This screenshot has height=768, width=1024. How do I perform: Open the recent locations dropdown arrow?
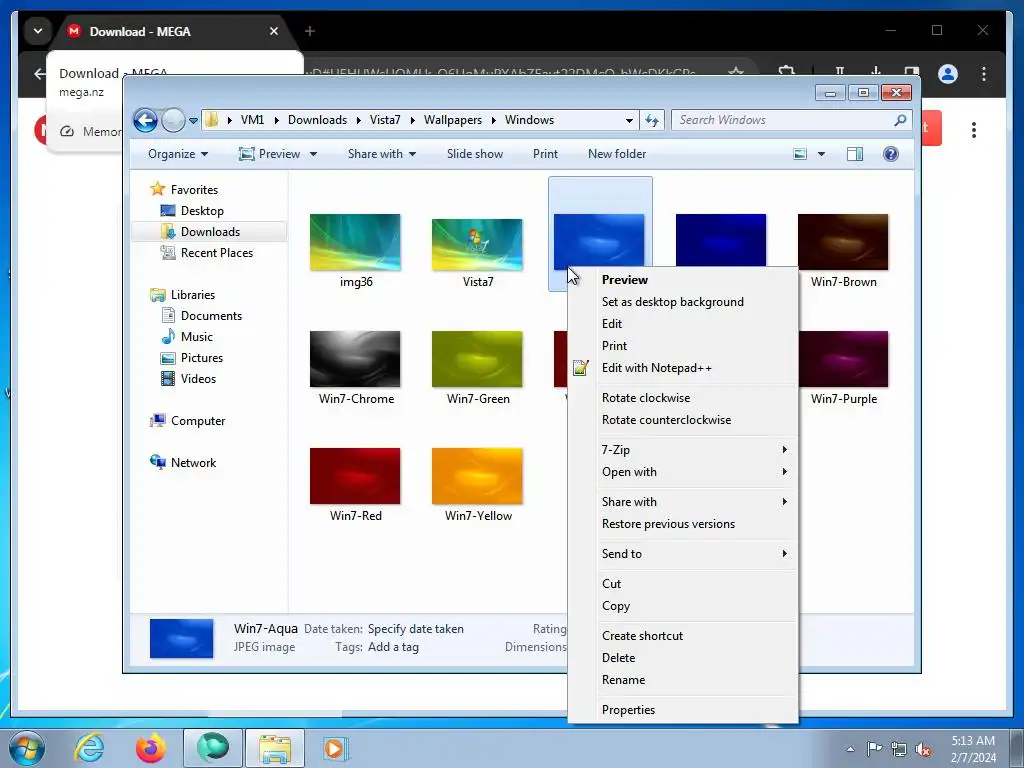coord(193,121)
